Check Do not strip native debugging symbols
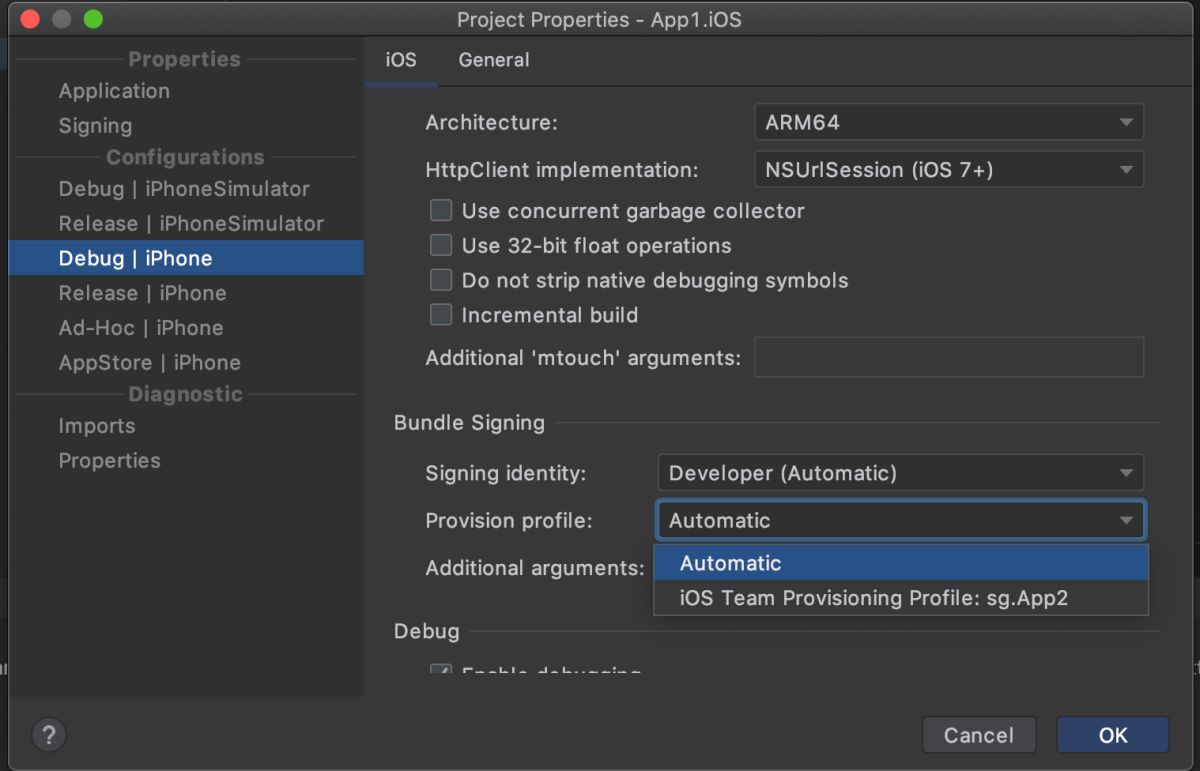The height and width of the screenshot is (771, 1200). pyautogui.click(x=441, y=281)
